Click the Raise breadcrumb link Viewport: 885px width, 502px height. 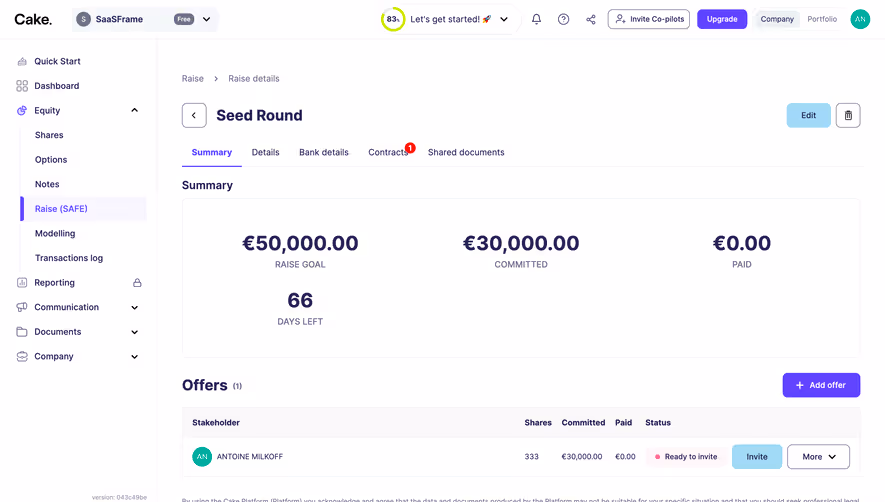pos(192,78)
